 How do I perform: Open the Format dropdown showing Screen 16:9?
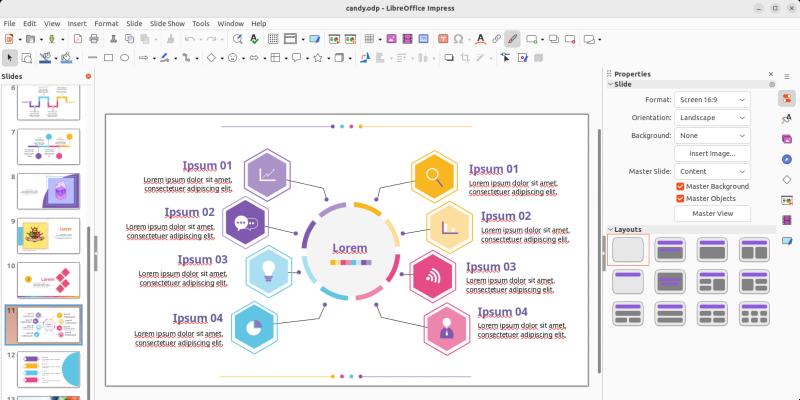[x=712, y=100]
